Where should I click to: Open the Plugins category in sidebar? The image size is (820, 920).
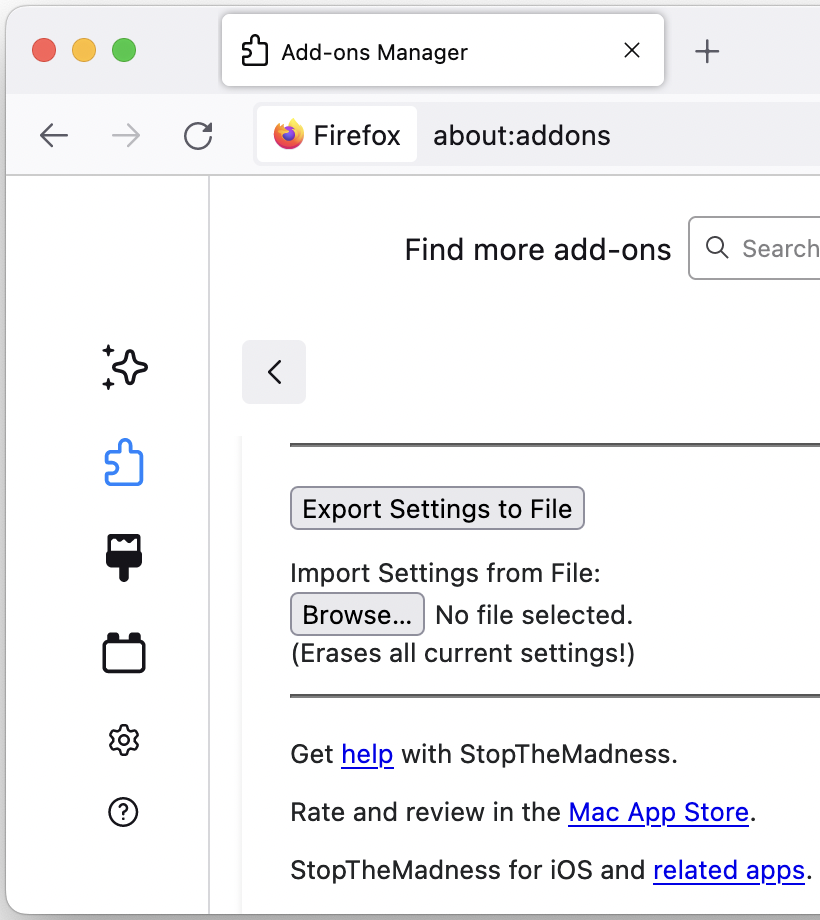pyautogui.click(x=125, y=653)
